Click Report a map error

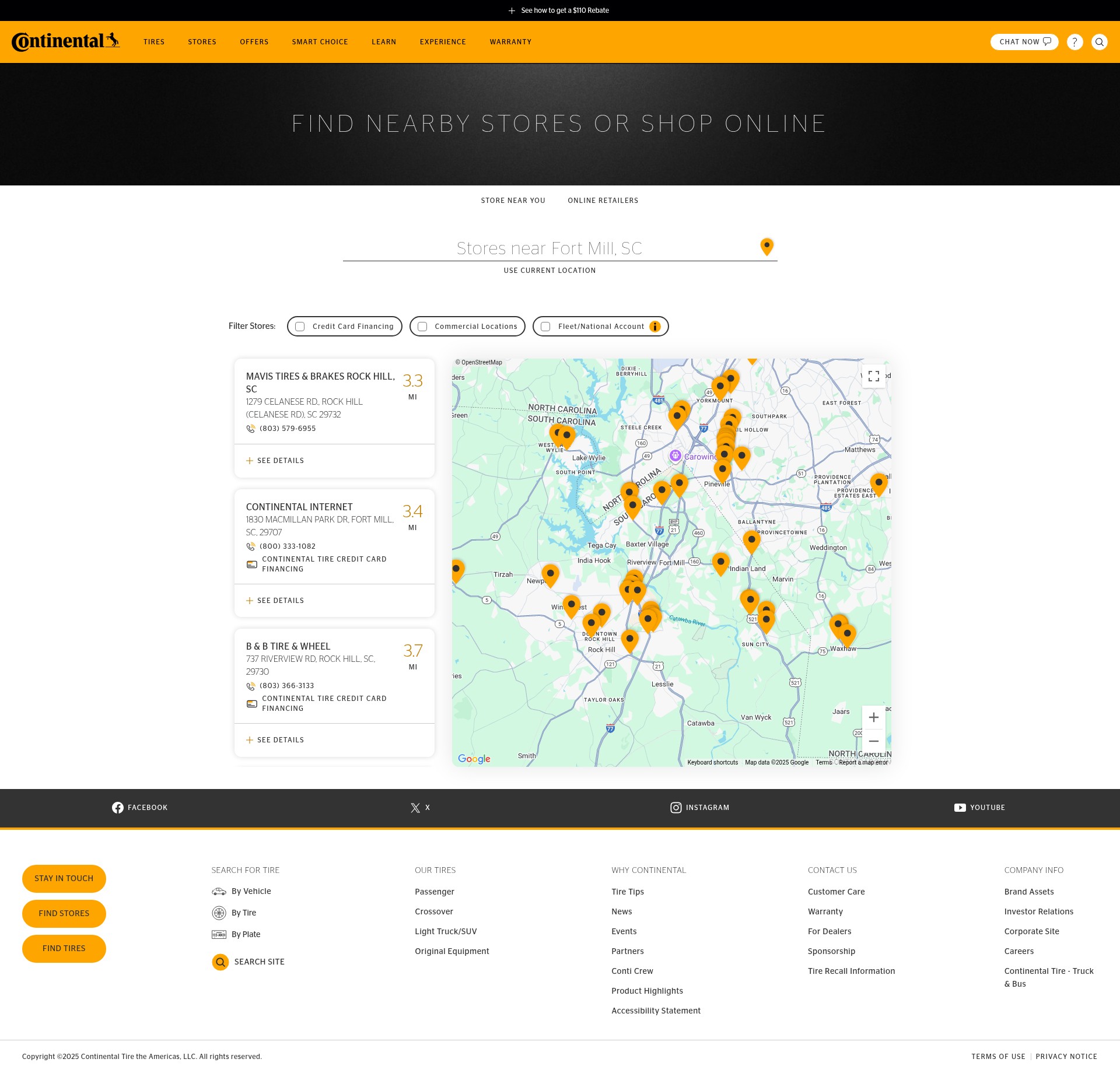pyautogui.click(x=863, y=762)
